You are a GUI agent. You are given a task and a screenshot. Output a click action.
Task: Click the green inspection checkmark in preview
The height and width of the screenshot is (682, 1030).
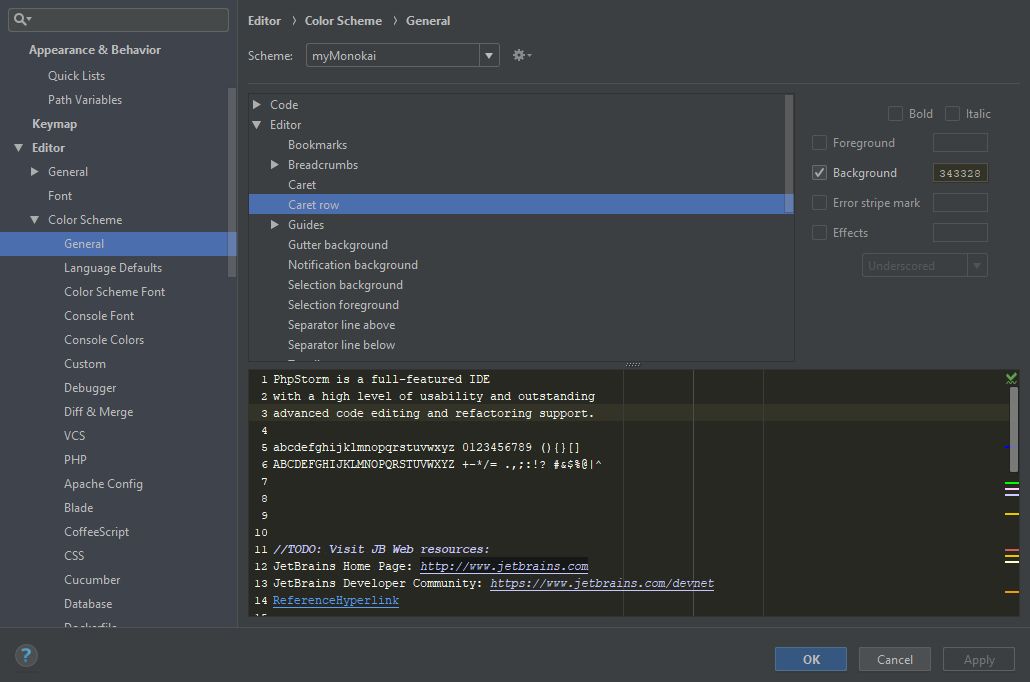[1011, 378]
